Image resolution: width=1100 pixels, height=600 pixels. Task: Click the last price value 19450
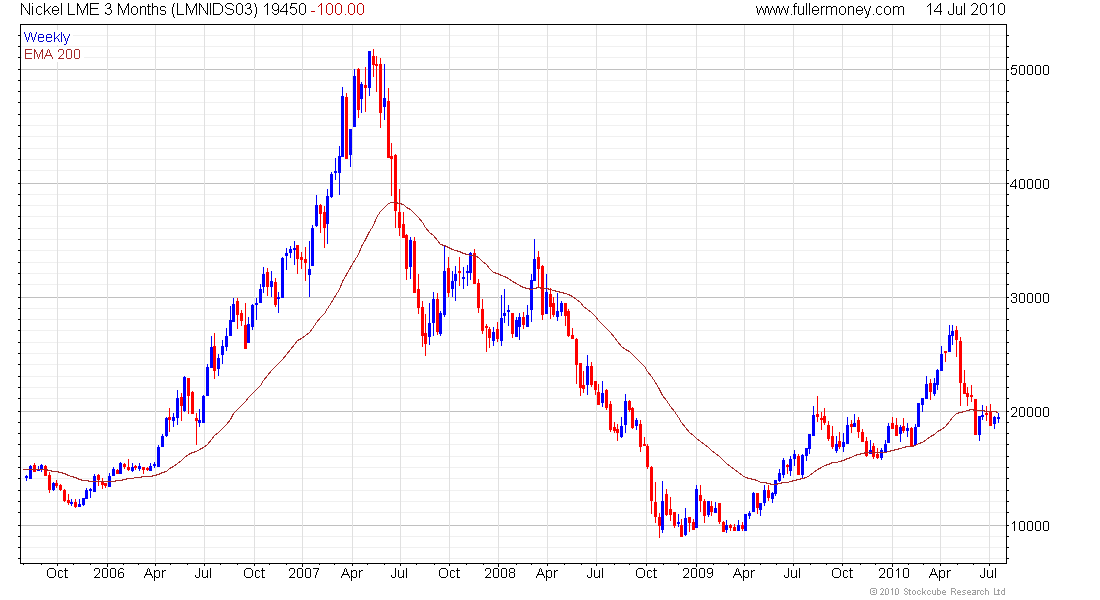coord(285,10)
